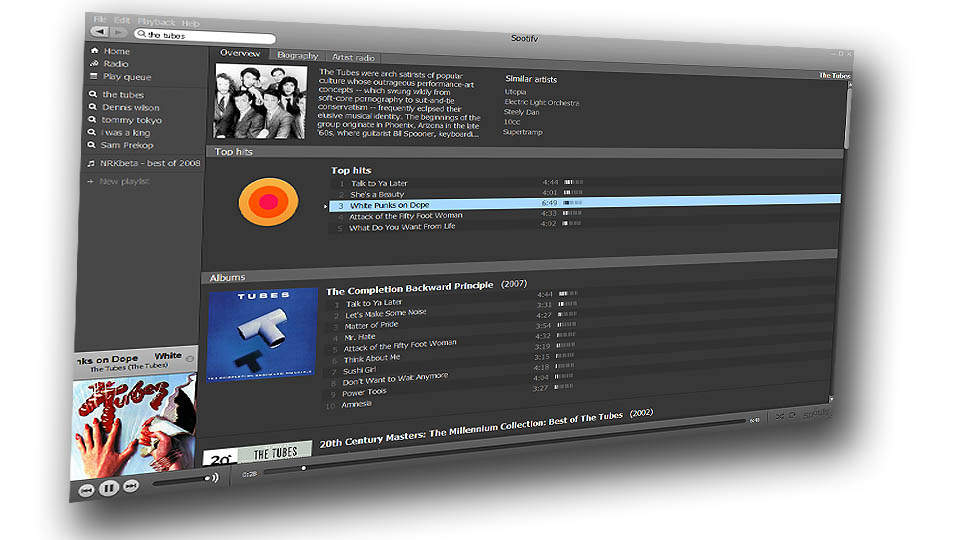This screenshot has height=540, width=960.
Task: Open the Edit menu
Action: [x=122, y=20]
